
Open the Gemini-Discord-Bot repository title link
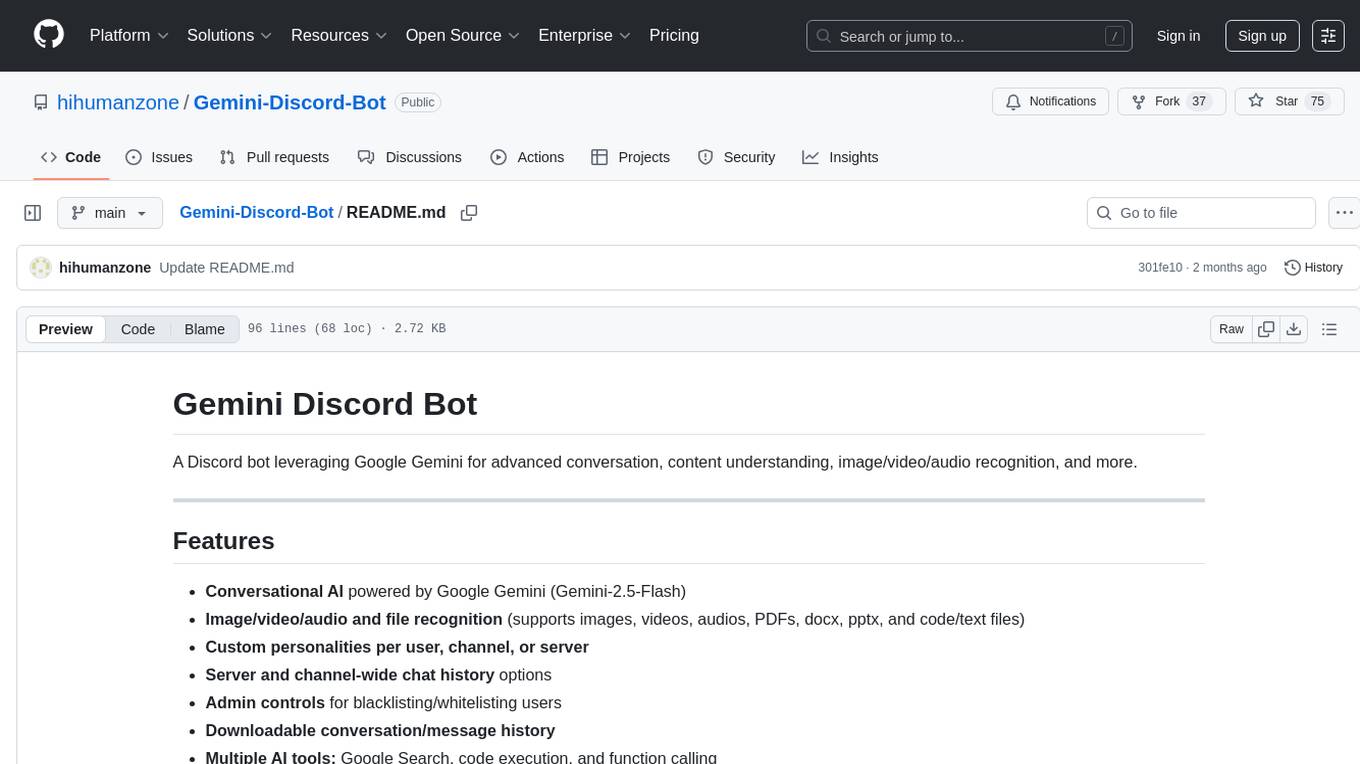[289, 102]
